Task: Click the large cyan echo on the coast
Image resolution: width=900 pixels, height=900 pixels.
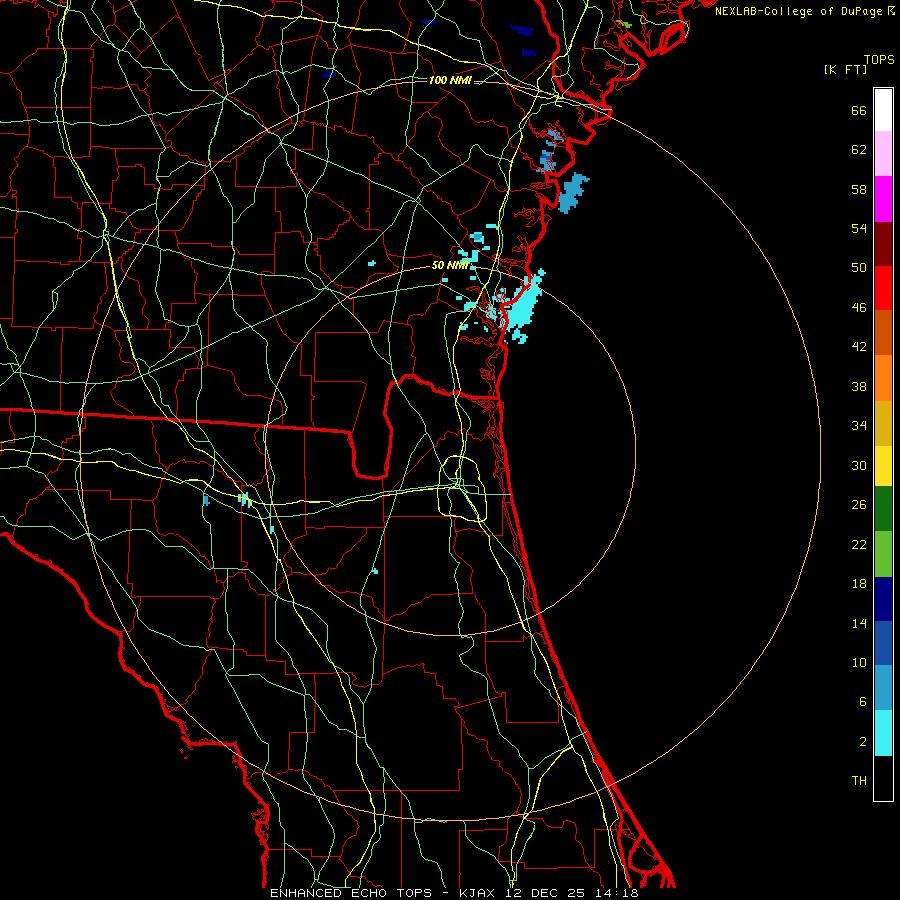Action: point(522,307)
